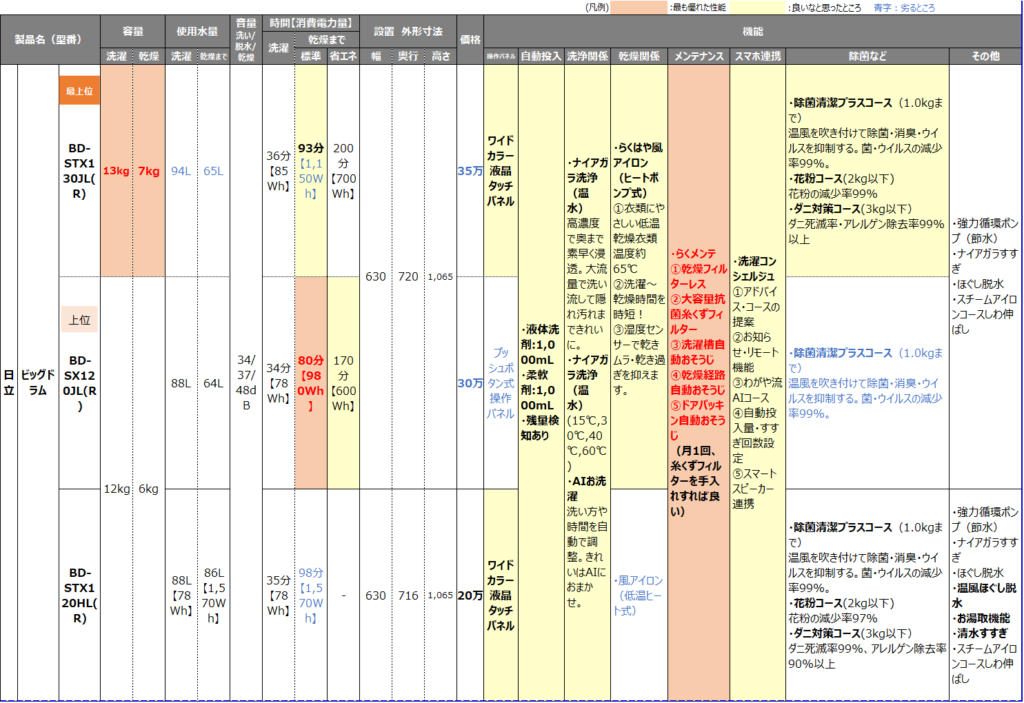Click the 20万 price cell
Screen dimensions: 1024x703
[x=469, y=595]
